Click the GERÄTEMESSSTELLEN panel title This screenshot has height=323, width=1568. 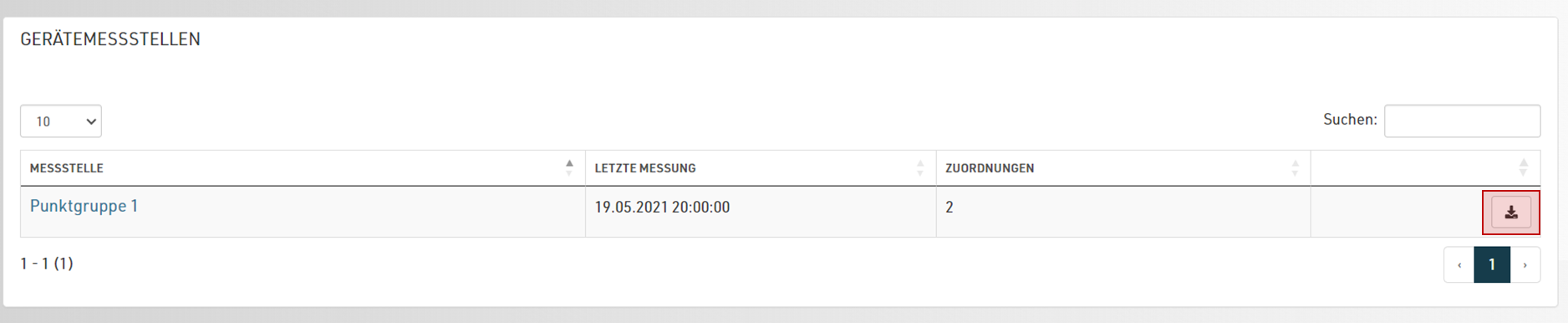pyautogui.click(x=110, y=38)
